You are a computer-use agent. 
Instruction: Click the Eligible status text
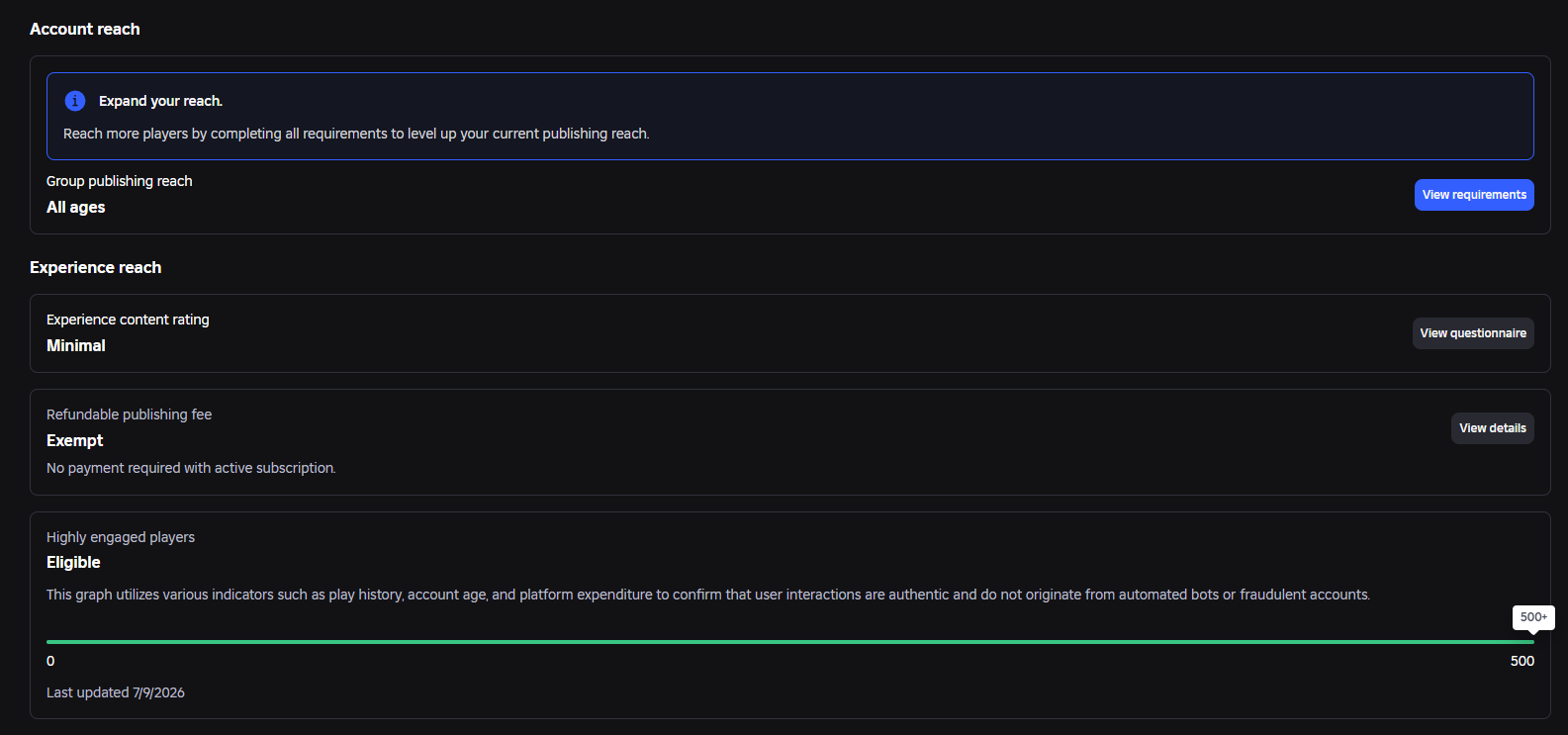[74, 562]
